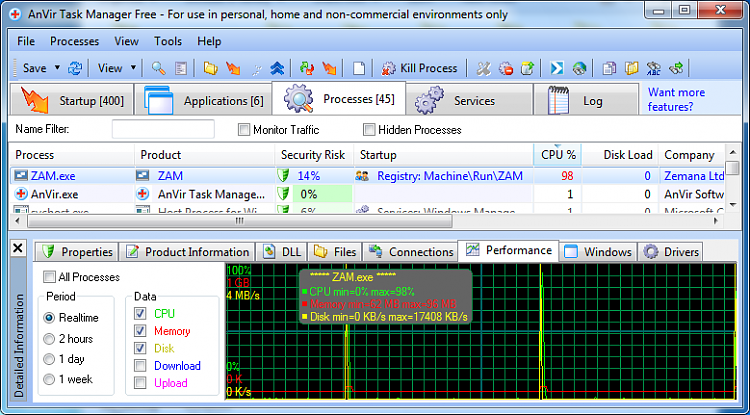Open the View dropdown arrow
Screen dimensions: 750x415
click(133, 68)
